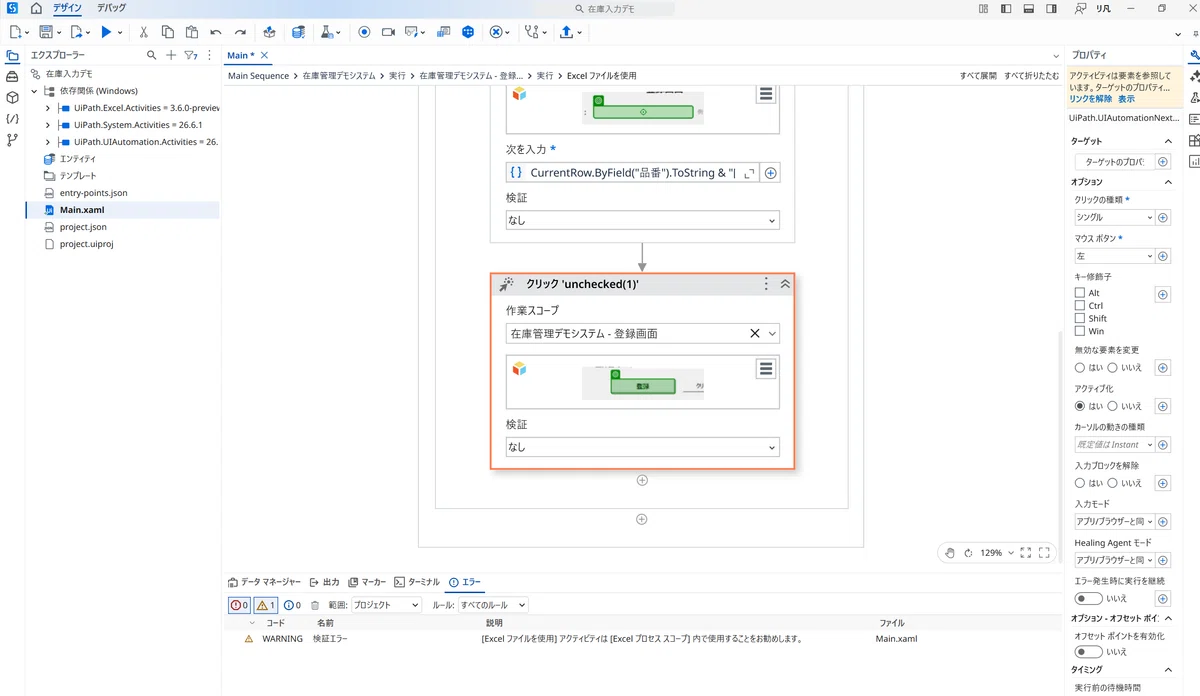Image resolution: width=1200 pixels, height=696 pixels.
Task: Open the snippets braces icon in left sidebar
Action: click(x=12, y=119)
